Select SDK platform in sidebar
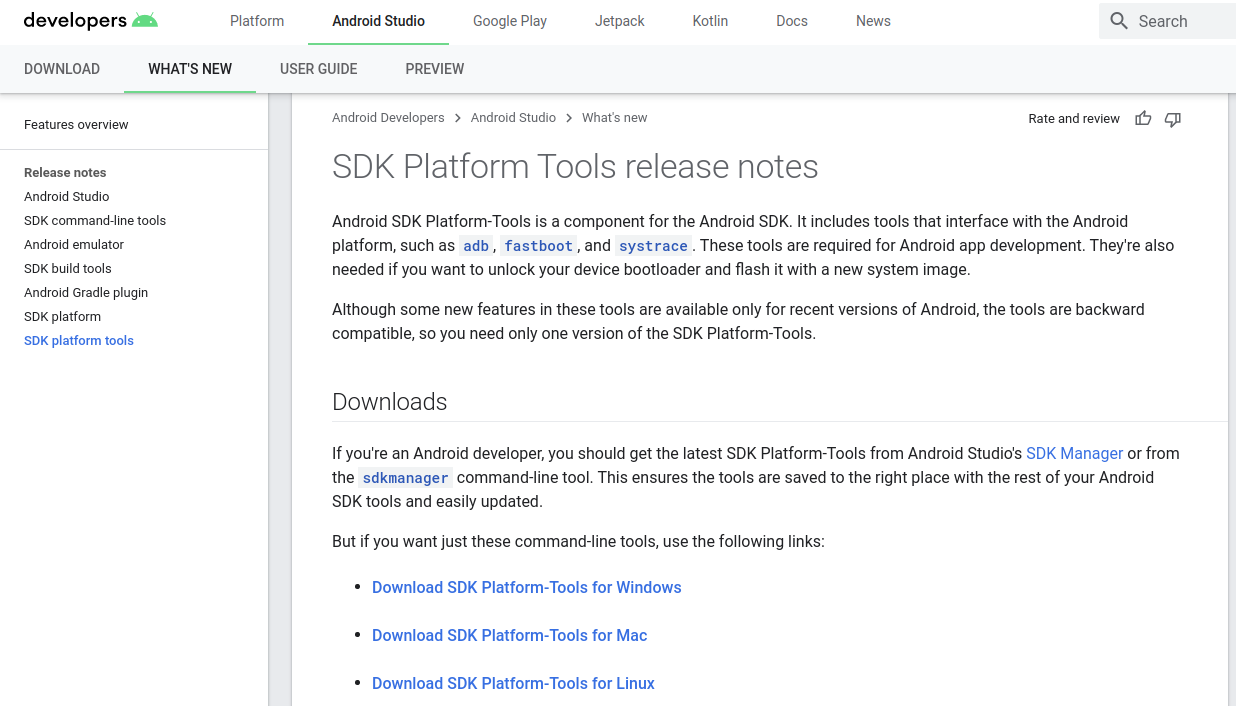1236x706 pixels. pyautogui.click(x=62, y=317)
